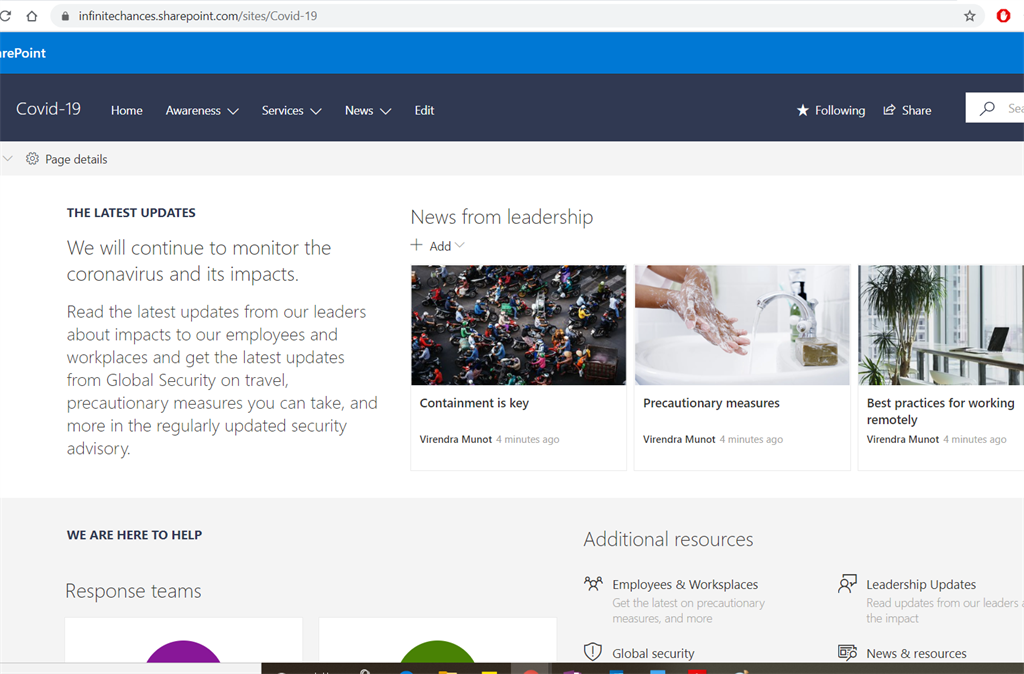Open the Employees & Workspaces link
The image size is (1024, 674).
(x=685, y=585)
